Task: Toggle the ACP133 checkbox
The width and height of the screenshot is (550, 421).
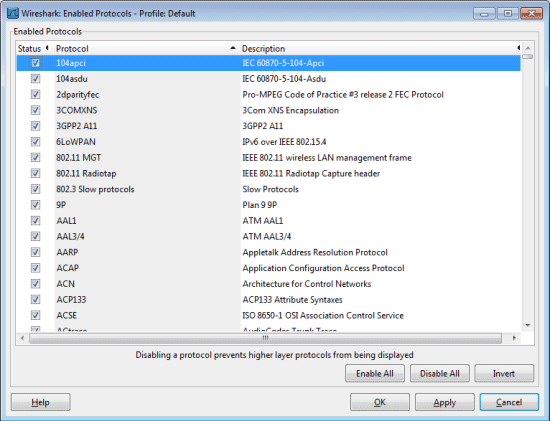Action: [35, 300]
